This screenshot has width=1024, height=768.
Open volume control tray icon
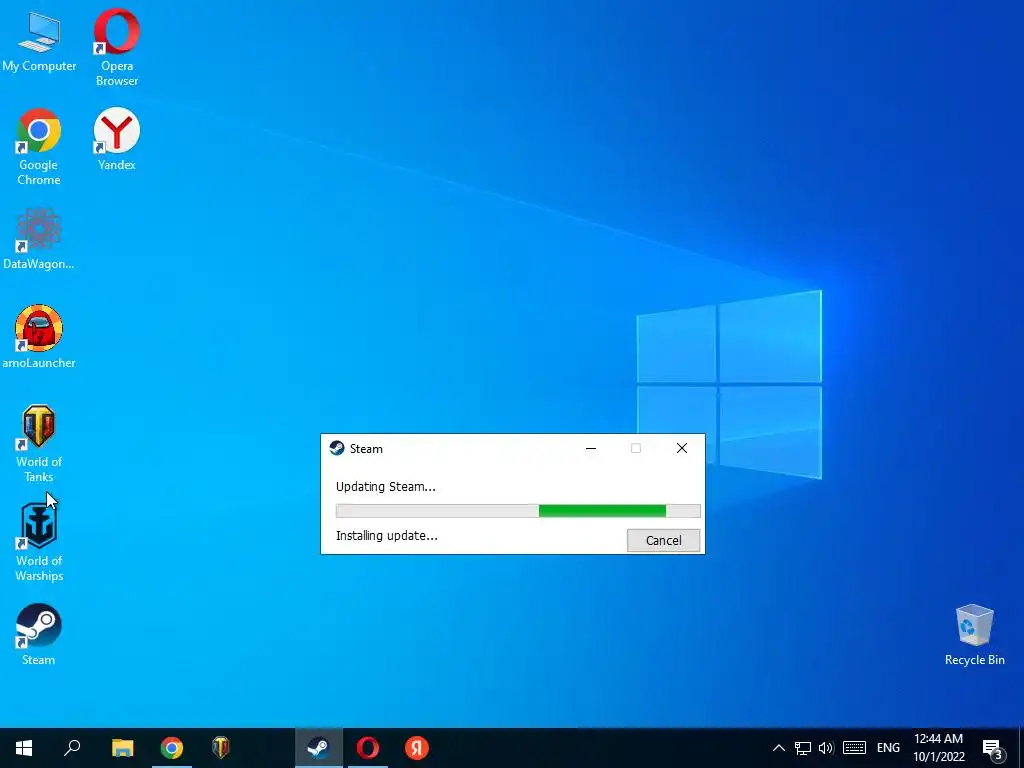pos(826,748)
